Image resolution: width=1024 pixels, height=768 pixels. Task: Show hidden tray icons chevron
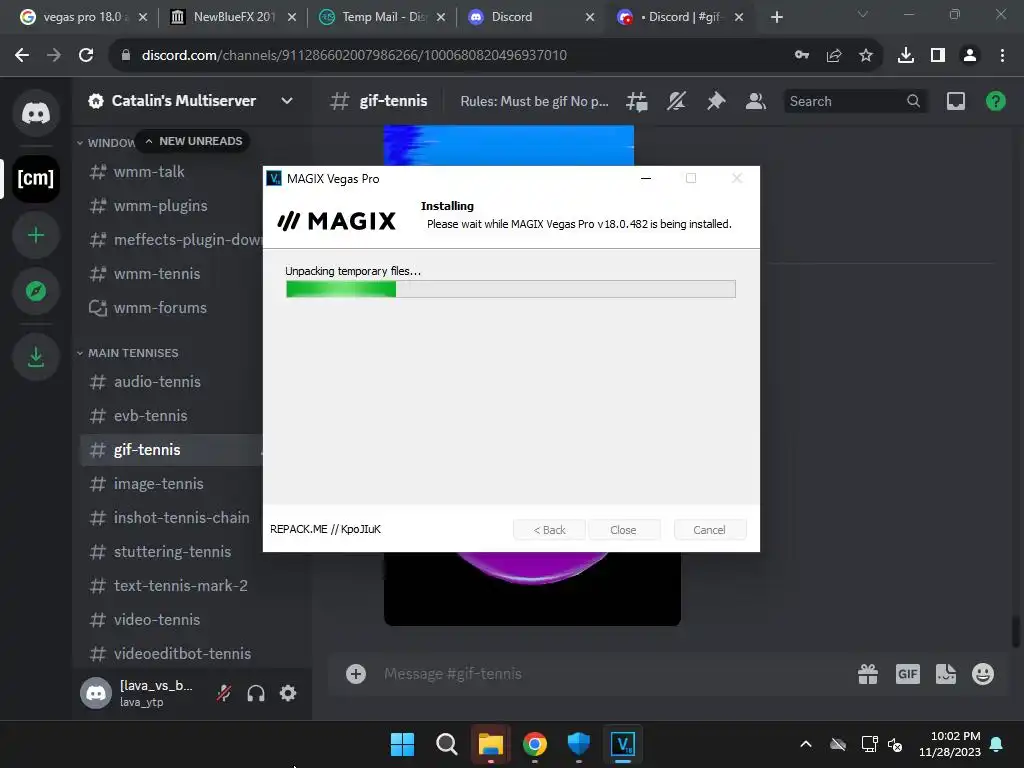(x=806, y=744)
